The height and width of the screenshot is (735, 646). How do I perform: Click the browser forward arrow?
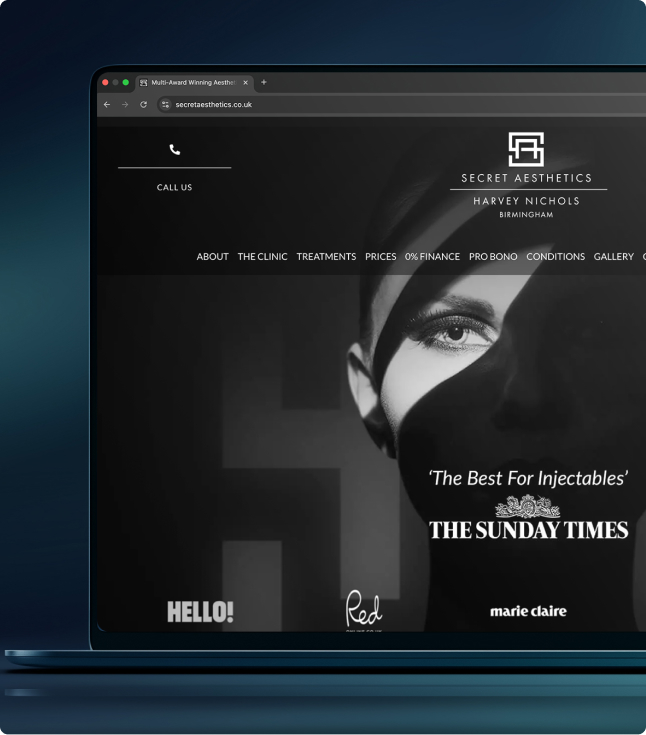pyautogui.click(x=125, y=104)
